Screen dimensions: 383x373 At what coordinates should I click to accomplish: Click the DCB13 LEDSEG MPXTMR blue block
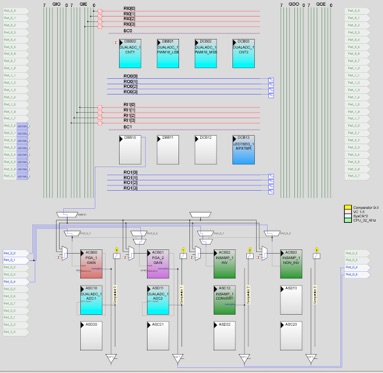click(x=243, y=150)
